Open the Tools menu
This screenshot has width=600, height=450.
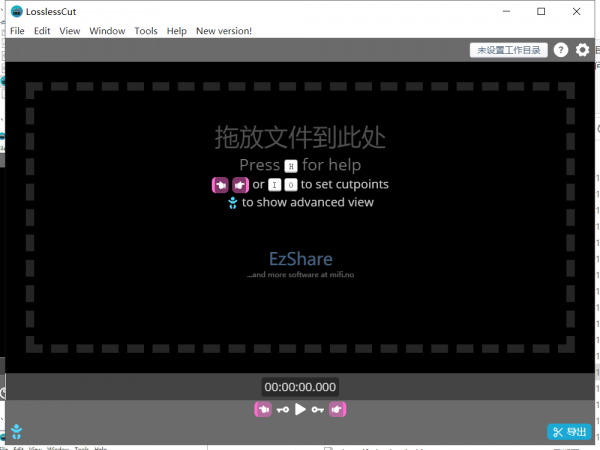146,31
